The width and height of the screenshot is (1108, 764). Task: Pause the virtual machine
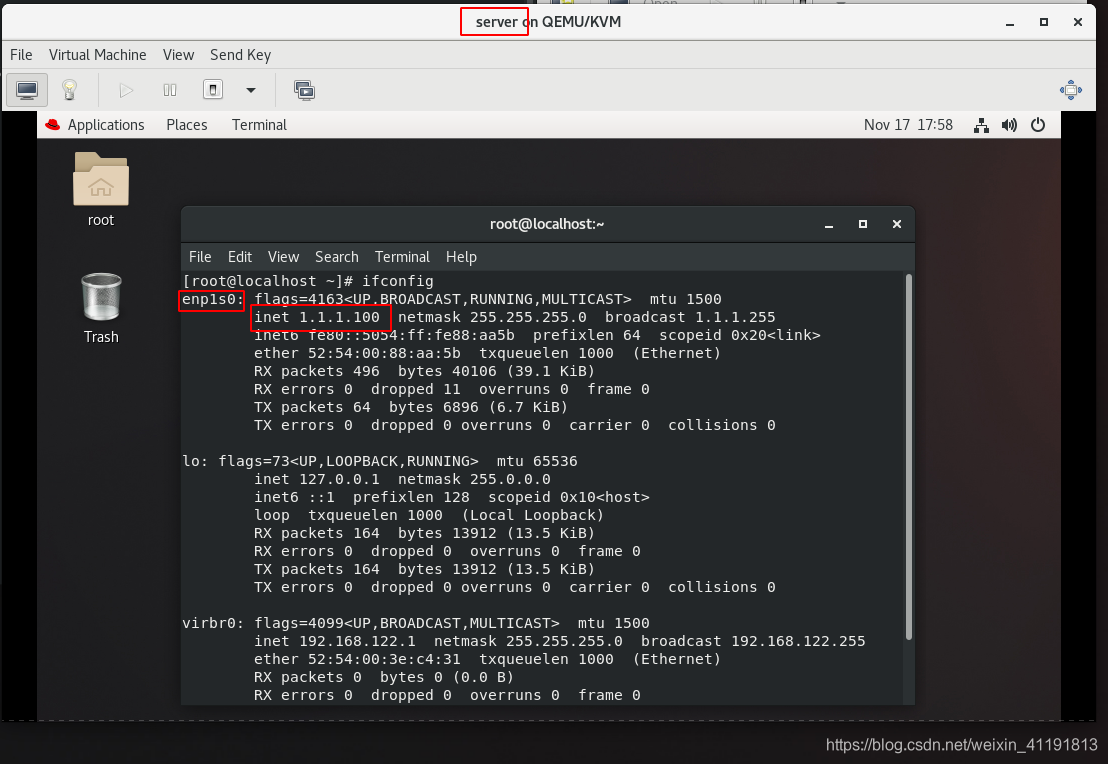[170, 90]
